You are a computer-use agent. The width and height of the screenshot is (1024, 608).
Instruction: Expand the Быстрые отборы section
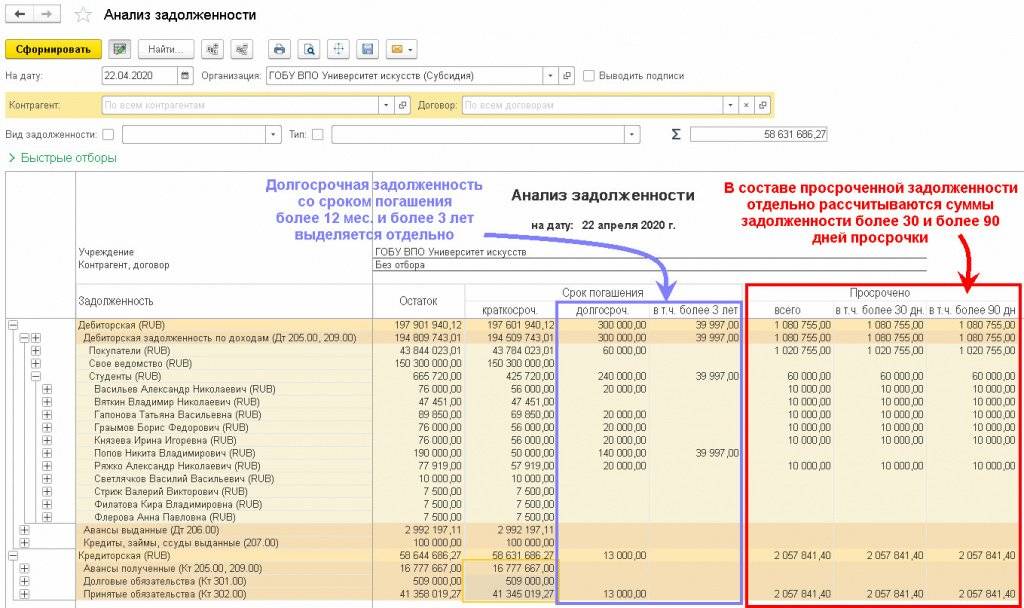click(x=62, y=158)
